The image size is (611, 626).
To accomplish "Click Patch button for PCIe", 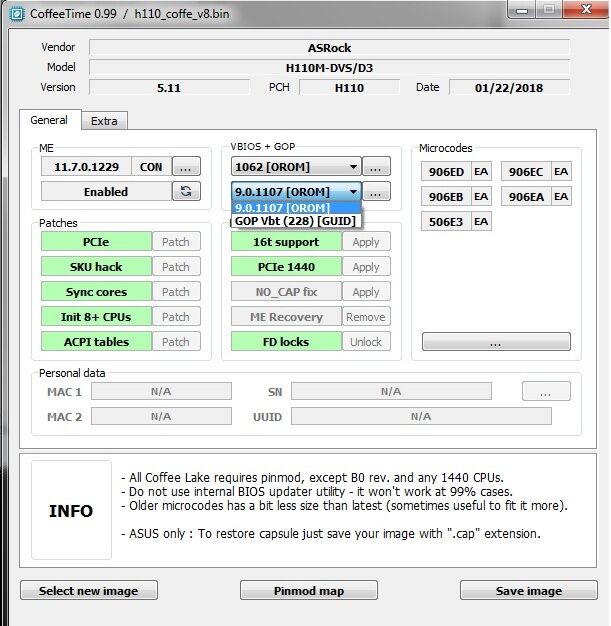I will 176,242.
